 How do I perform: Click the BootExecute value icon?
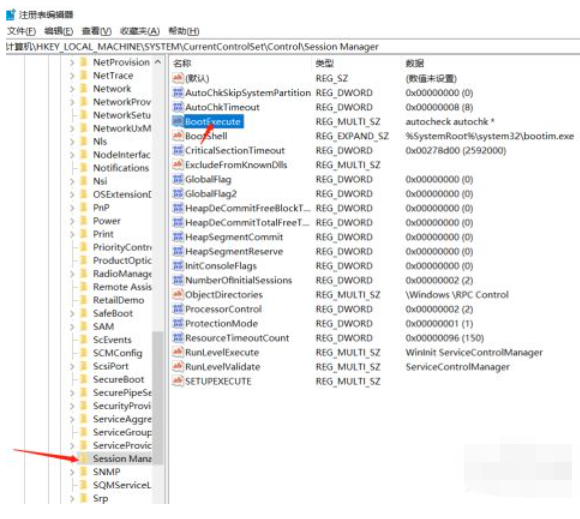coord(178,121)
